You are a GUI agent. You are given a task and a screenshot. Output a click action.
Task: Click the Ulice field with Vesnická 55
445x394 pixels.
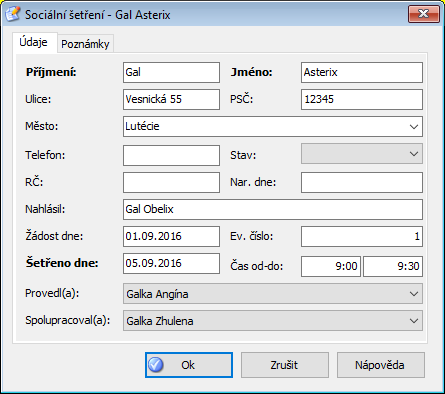(171, 99)
